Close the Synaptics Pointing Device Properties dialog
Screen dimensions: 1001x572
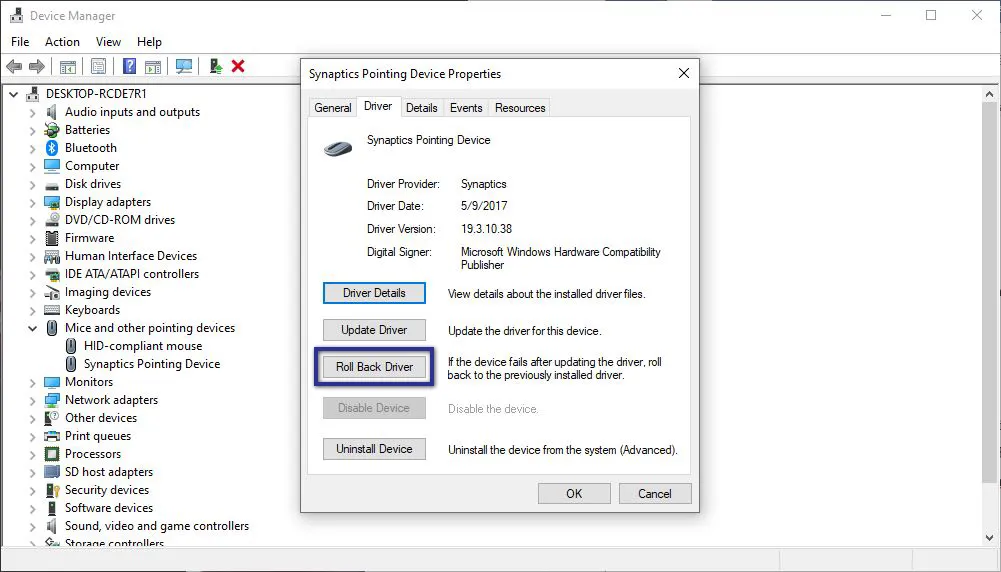coord(684,73)
